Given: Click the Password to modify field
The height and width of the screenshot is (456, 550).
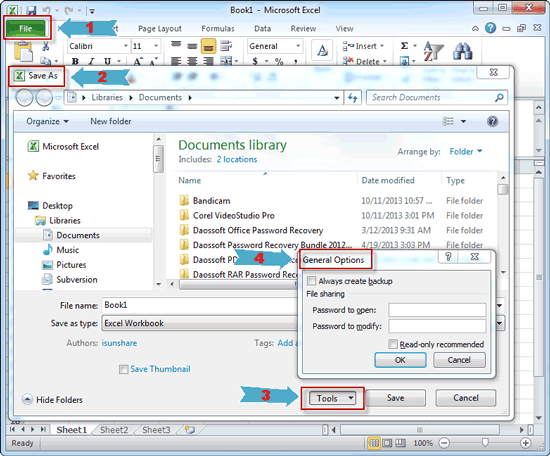Looking at the screenshot, I should 437,326.
